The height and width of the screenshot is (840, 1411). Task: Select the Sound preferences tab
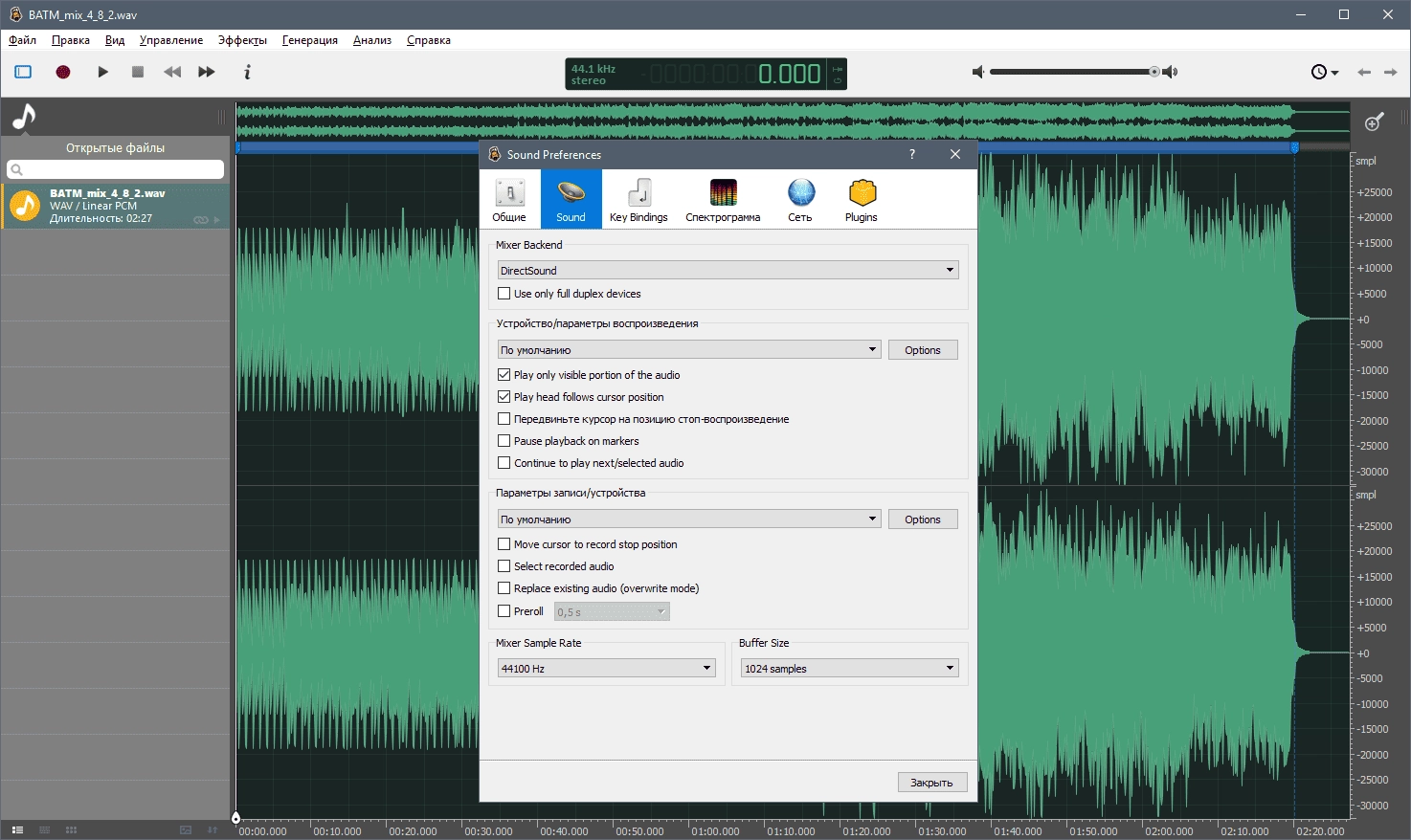[571, 199]
